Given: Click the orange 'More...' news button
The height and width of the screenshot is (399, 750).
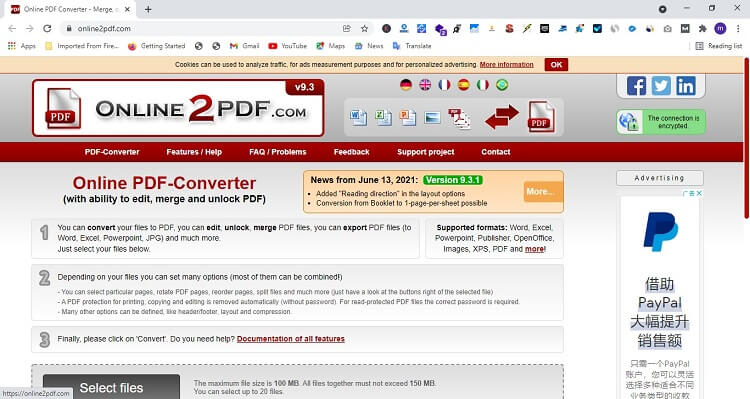Looking at the screenshot, I should click(542, 191).
